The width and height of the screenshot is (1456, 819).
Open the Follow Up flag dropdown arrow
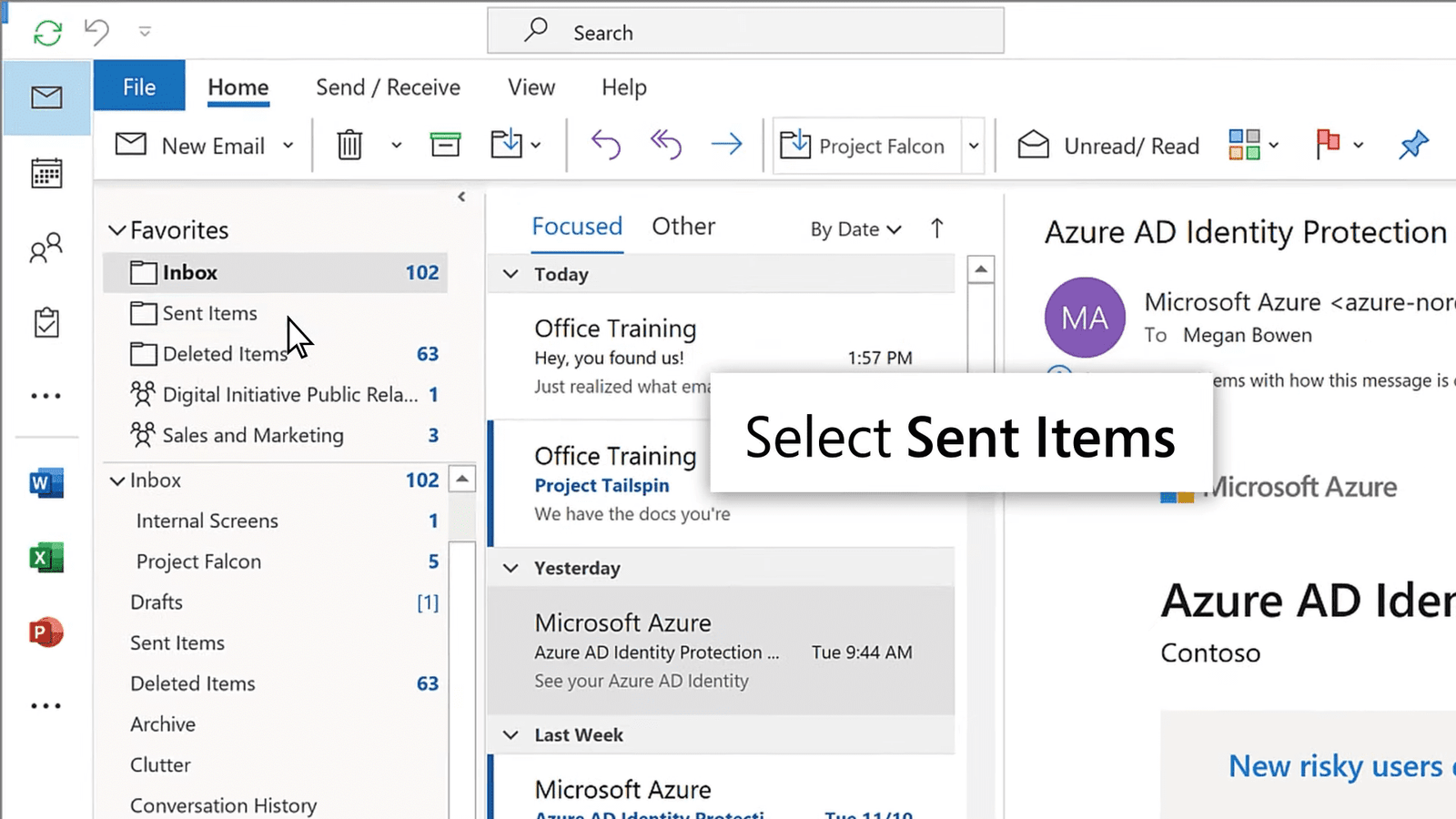pyautogui.click(x=1359, y=145)
